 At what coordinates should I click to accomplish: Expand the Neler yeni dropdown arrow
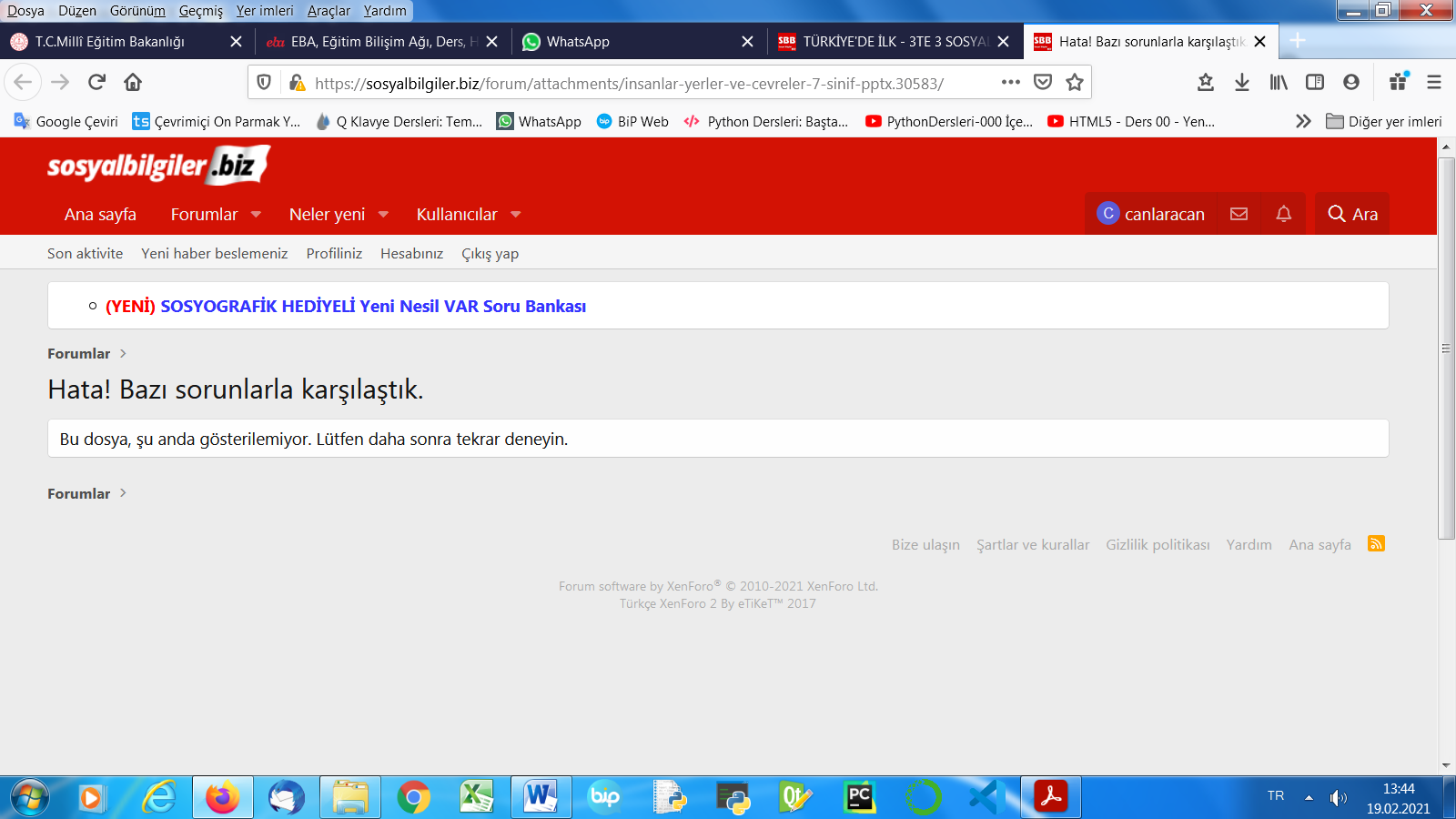[383, 215]
